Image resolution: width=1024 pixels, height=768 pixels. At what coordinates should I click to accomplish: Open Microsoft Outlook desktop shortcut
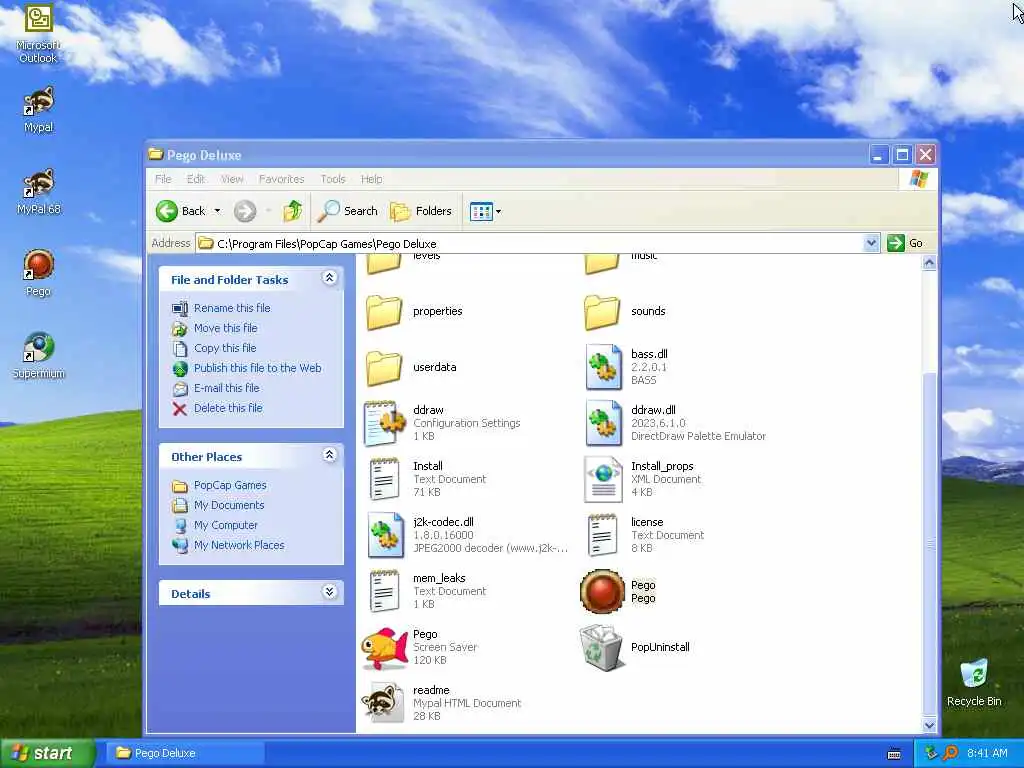coord(39,33)
